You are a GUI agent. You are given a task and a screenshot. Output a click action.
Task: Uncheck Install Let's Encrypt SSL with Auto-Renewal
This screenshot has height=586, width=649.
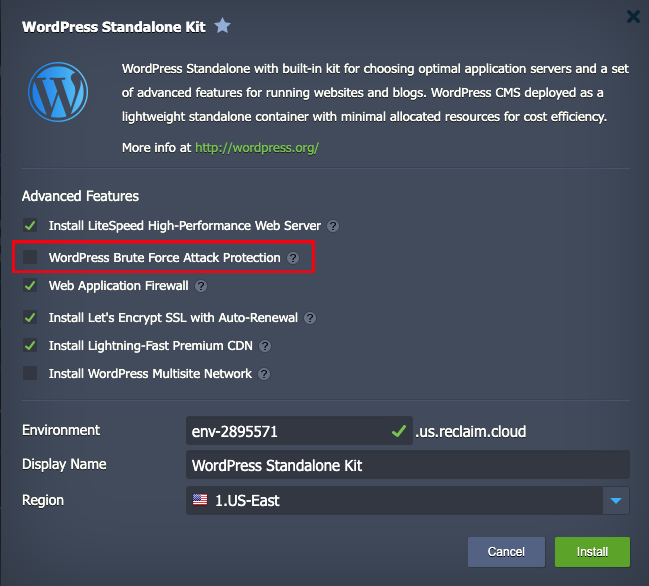(30, 317)
